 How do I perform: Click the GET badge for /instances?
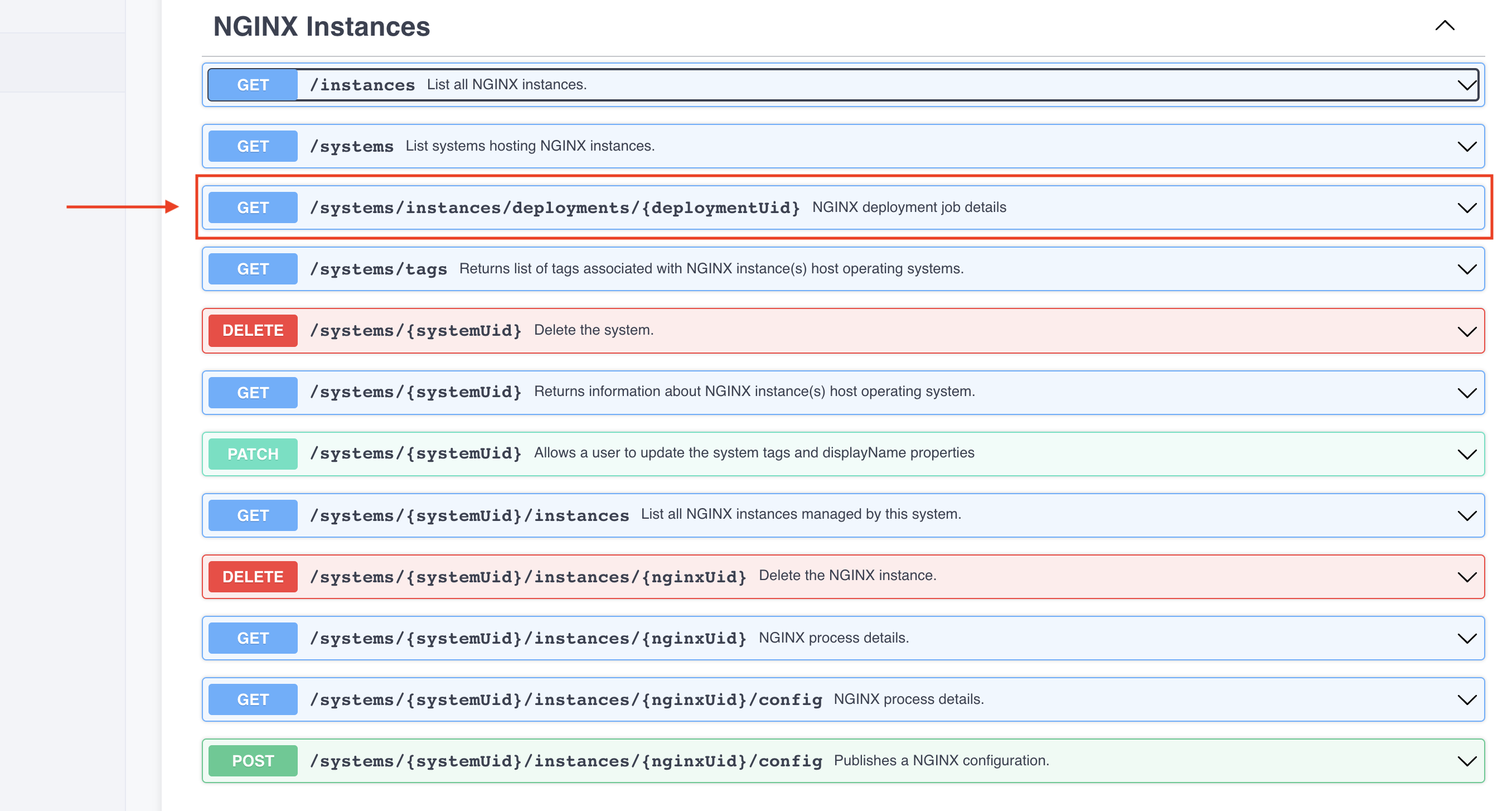tap(253, 85)
